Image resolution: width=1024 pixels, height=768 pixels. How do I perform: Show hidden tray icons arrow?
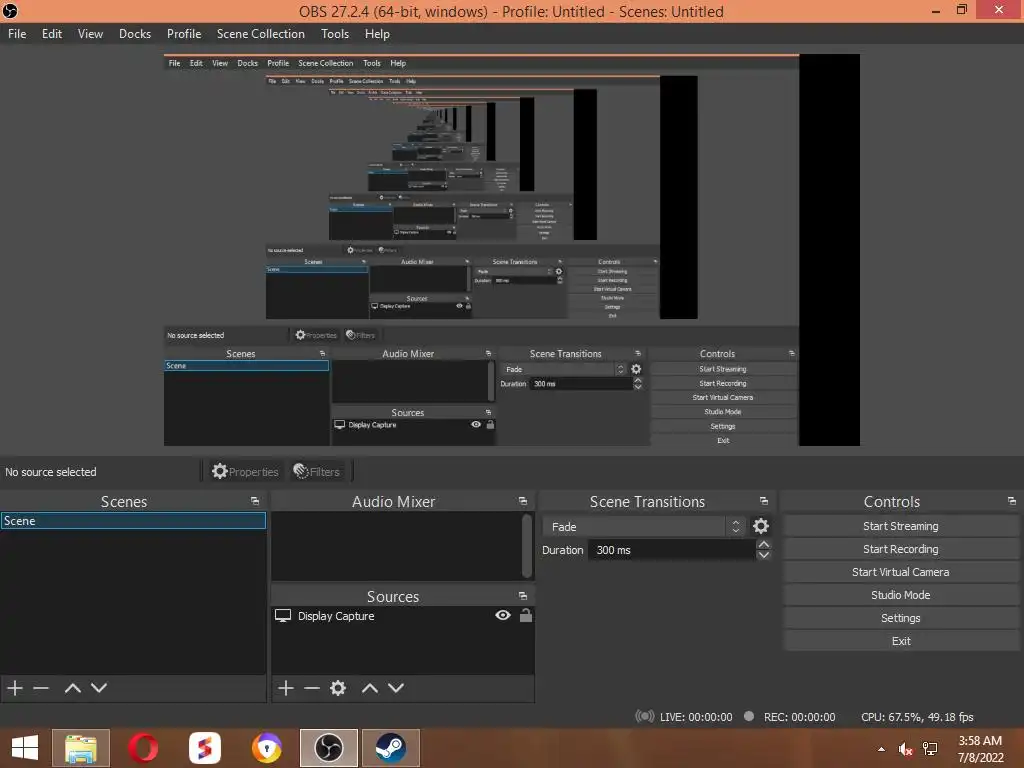point(882,749)
